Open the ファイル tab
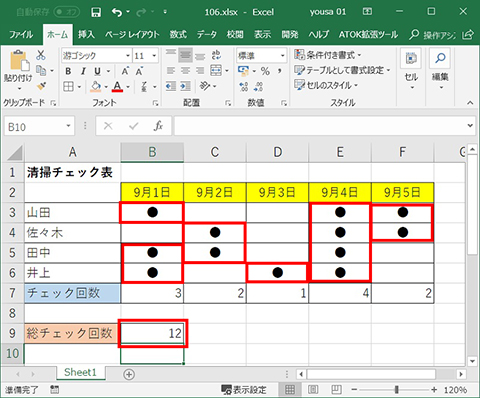This screenshot has width=480, height=398. (21, 35)
